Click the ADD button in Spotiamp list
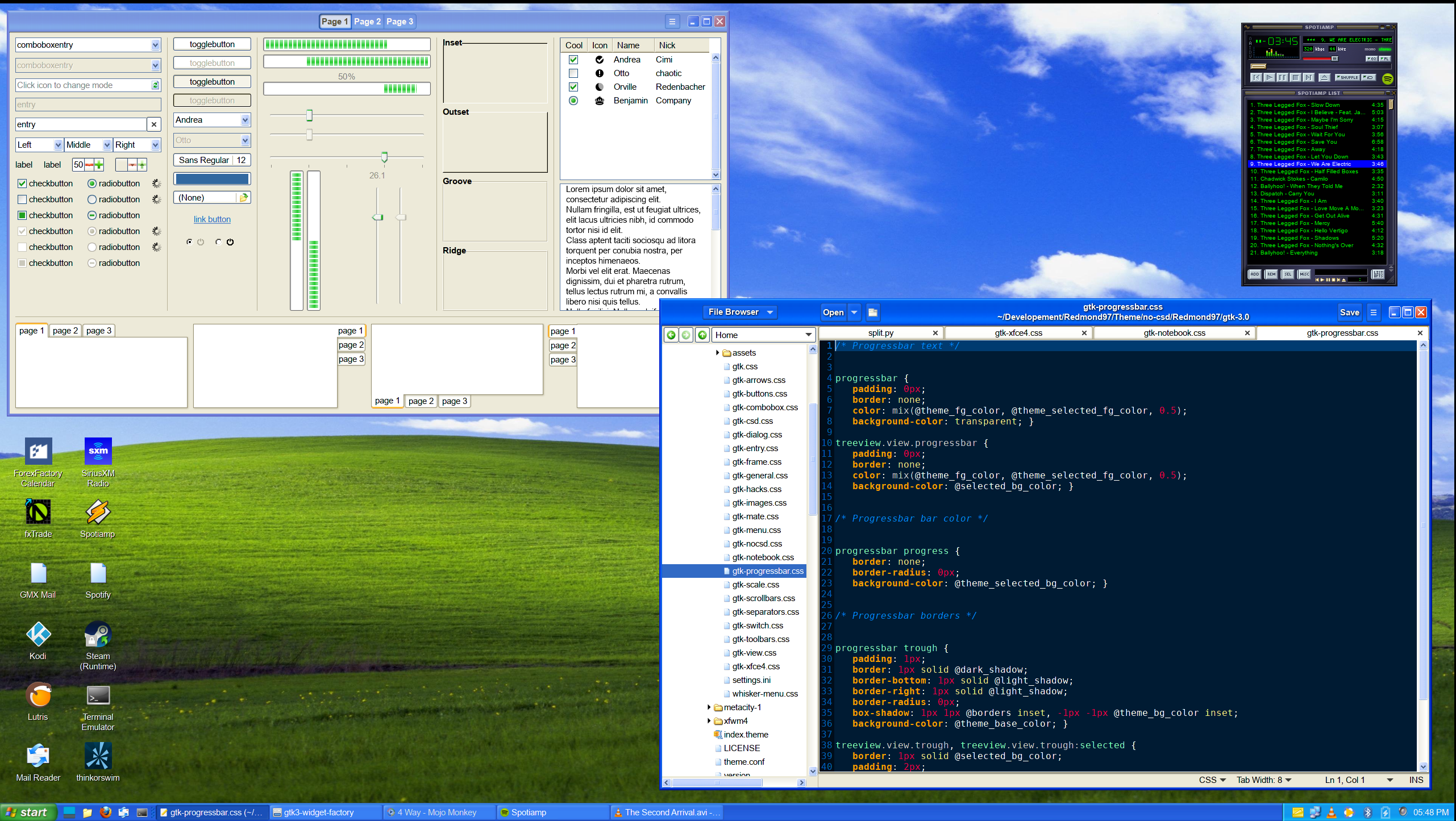The height and width of the screenshot is (821, 1456). coord(1255,274)
